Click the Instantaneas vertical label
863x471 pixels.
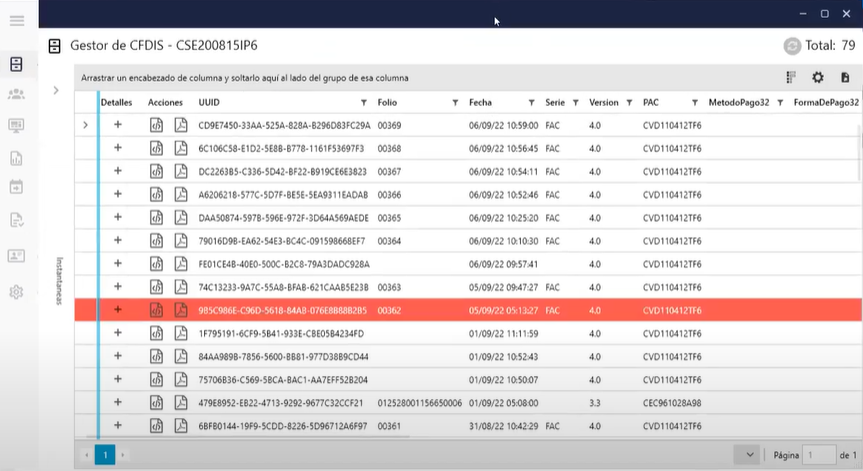59,281
